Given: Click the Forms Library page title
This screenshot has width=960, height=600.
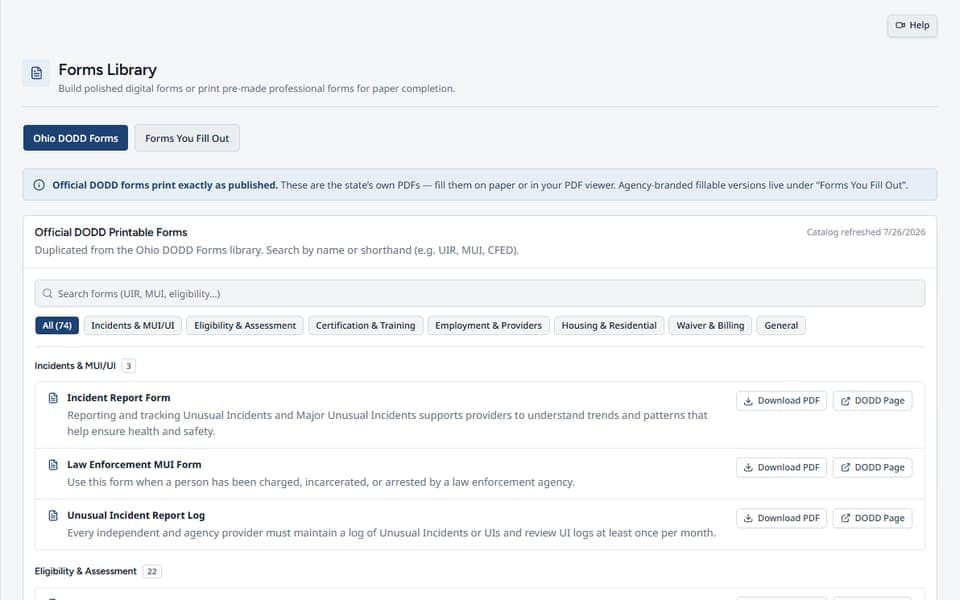Looking at the screenshot, I should pyautogui.click(x=108, y=70).
